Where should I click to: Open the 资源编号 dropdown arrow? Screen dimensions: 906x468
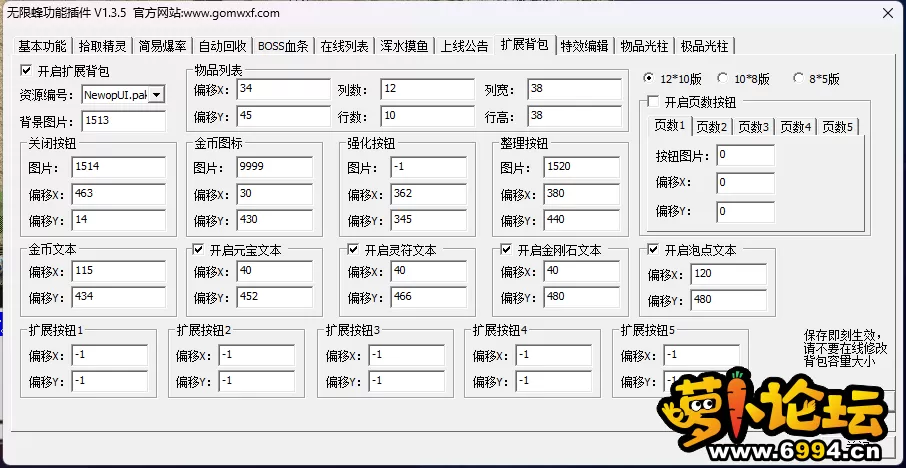pos(157,94)
